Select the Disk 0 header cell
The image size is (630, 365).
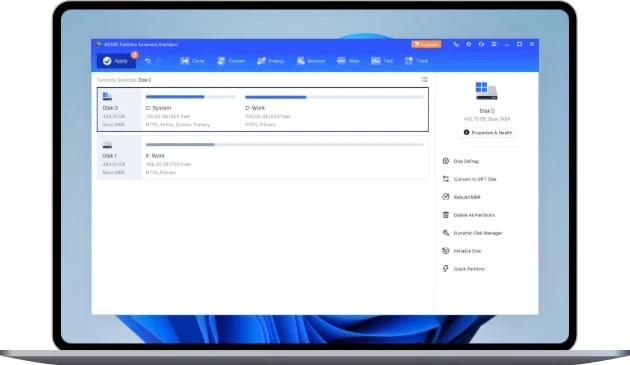[x=120, y=109]
